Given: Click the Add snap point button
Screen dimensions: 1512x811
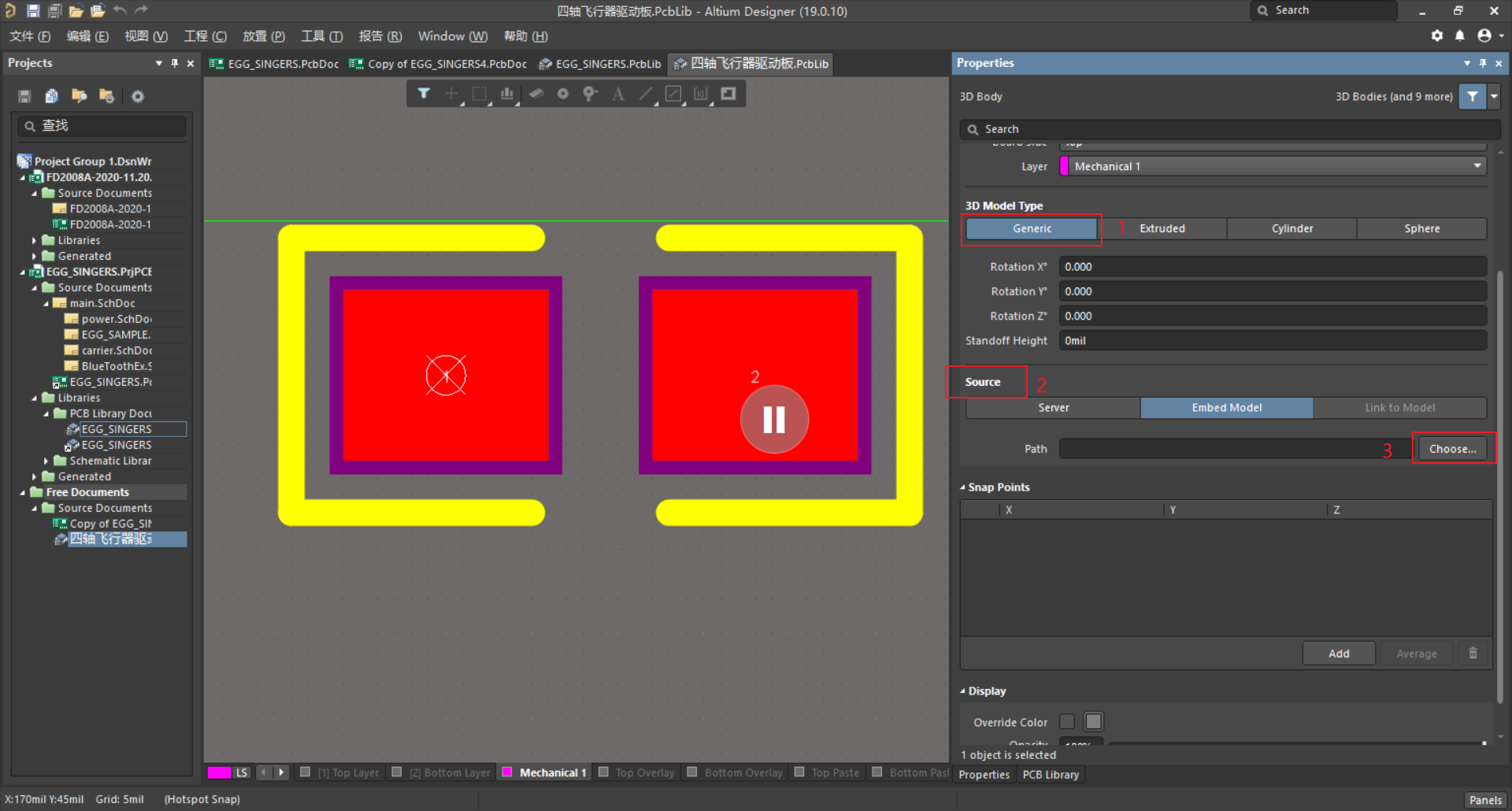Looking at the screenshot, I should 1338,653.
